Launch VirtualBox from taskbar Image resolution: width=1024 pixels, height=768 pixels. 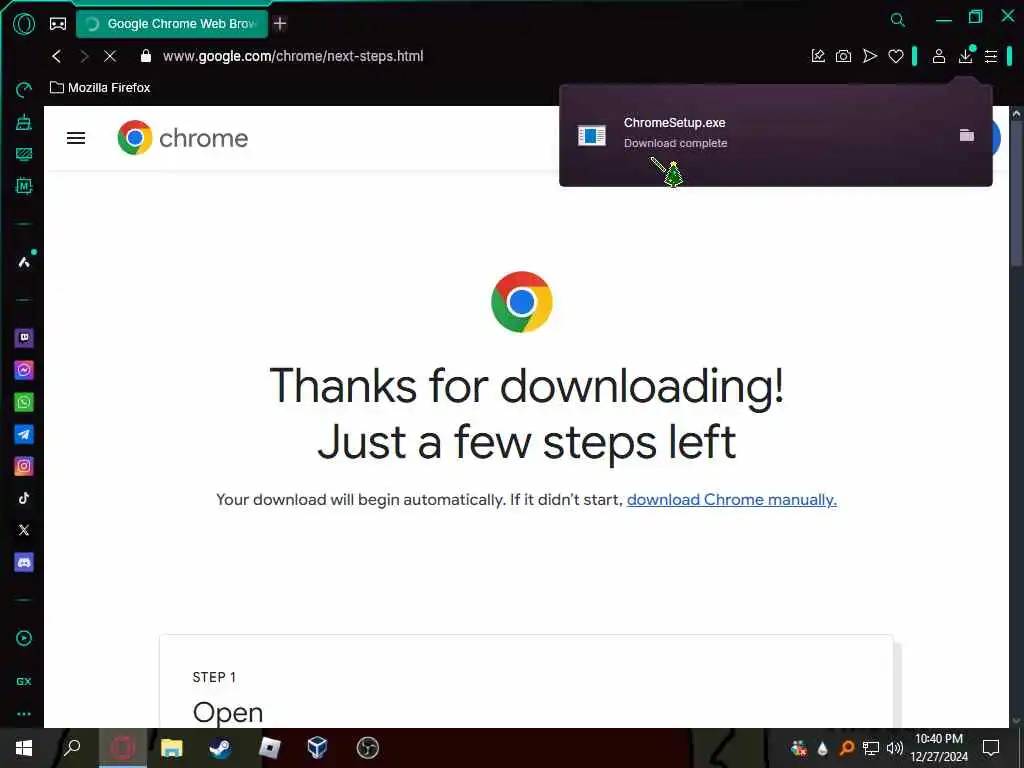click(317, 748)
